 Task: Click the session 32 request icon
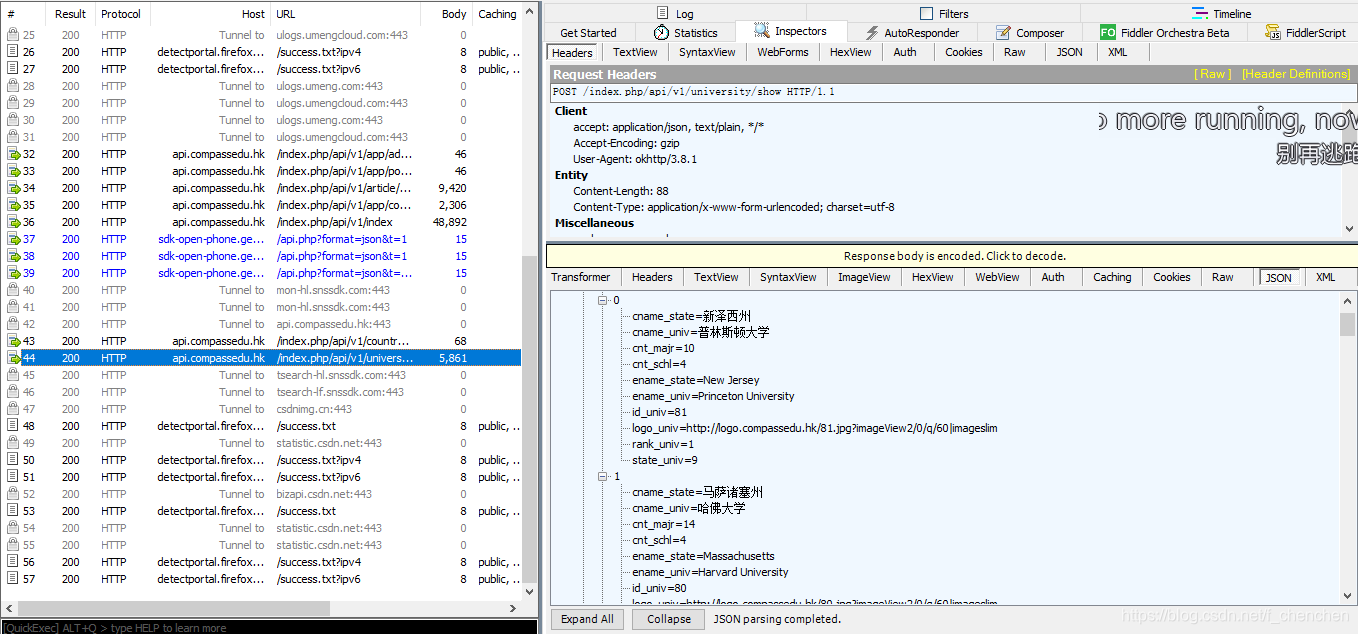tap(14, 154)
